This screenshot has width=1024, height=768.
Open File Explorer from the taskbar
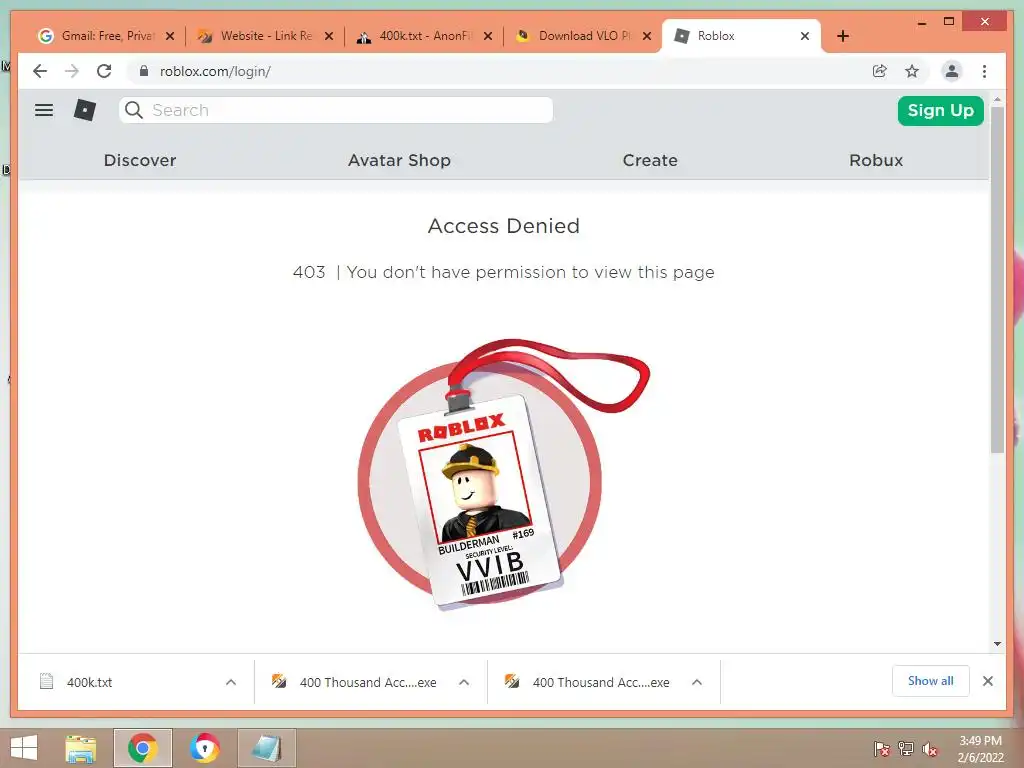[x=80, y=748]
